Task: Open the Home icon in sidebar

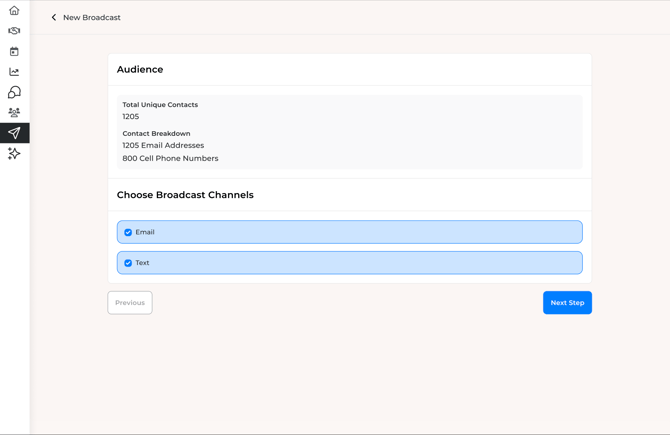Action: point(14,10)
